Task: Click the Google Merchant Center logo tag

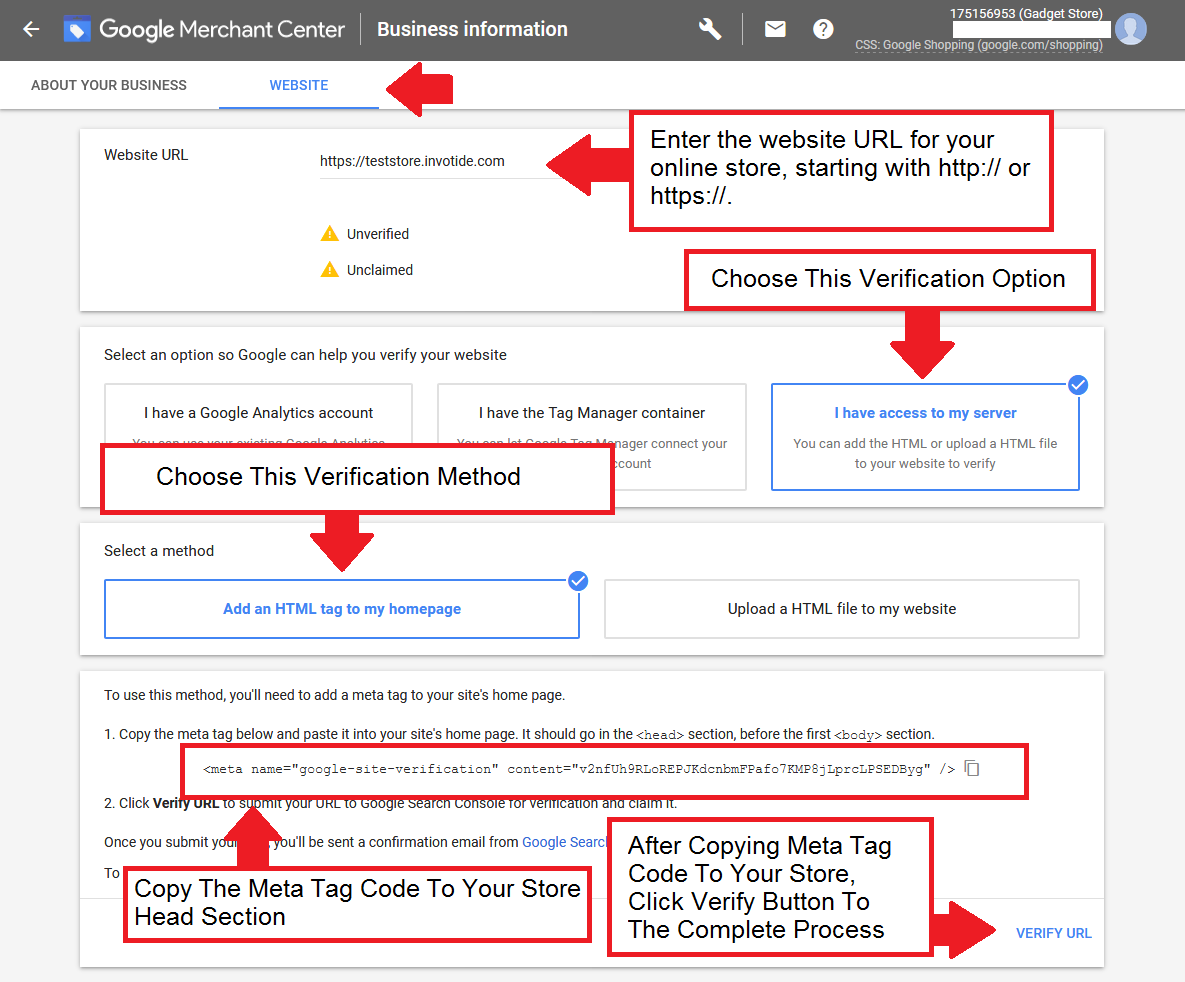Action: 77,30
